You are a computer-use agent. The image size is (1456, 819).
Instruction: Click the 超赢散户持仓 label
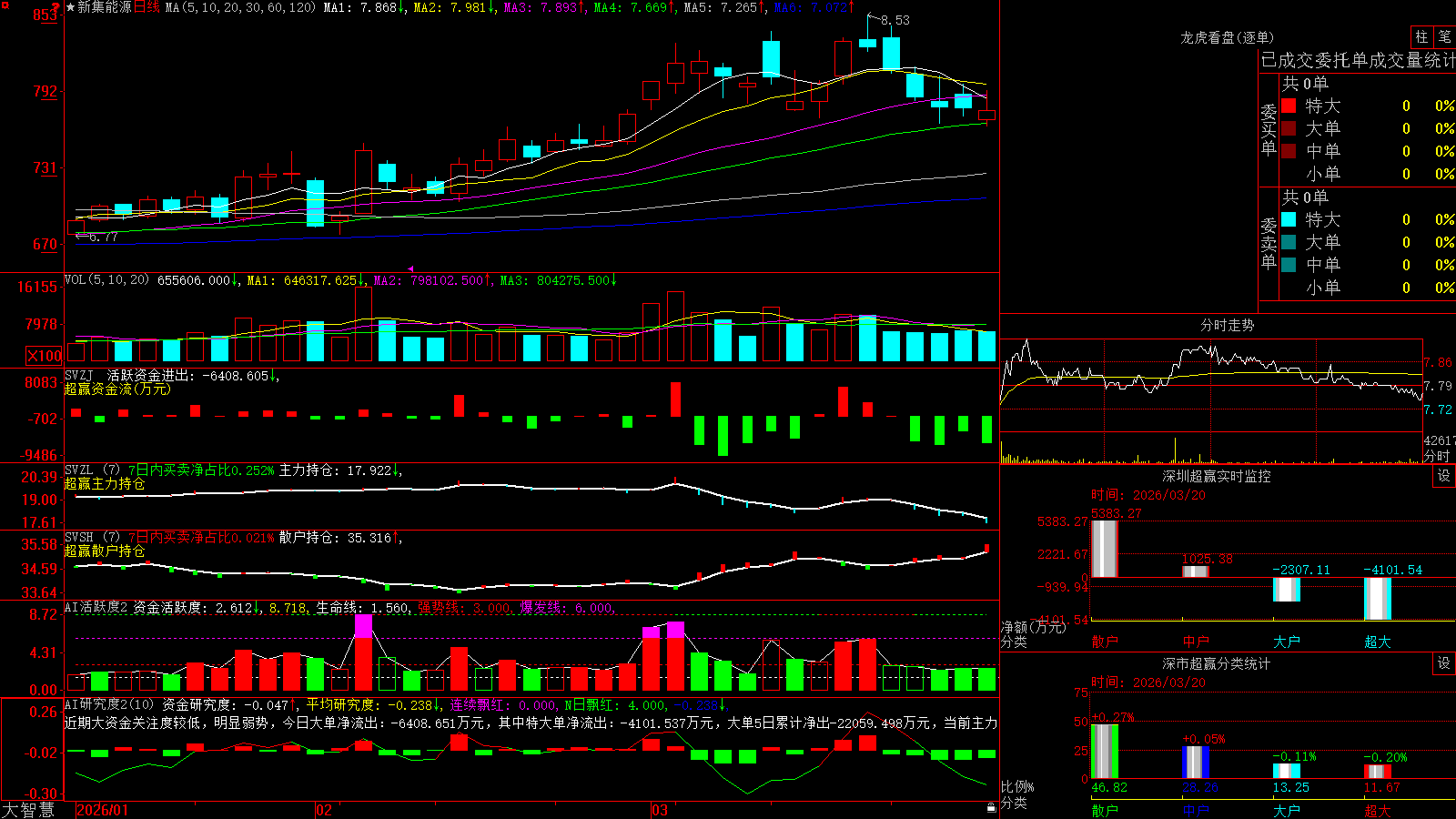pos(105,551)
